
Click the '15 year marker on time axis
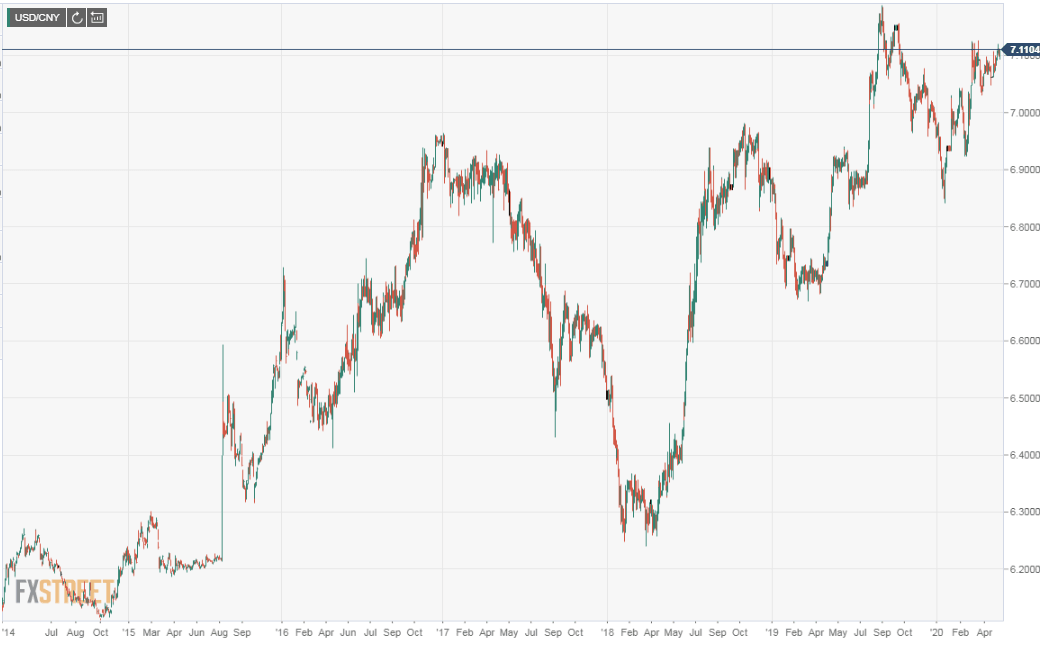click(x=128, y=633)
